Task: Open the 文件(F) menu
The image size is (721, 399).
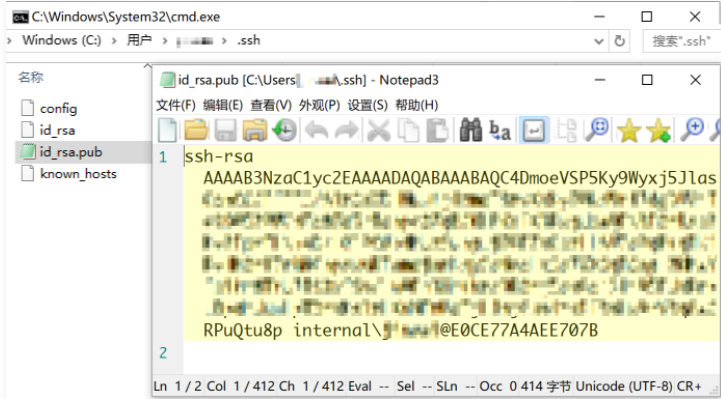Action: coord(176,105)
